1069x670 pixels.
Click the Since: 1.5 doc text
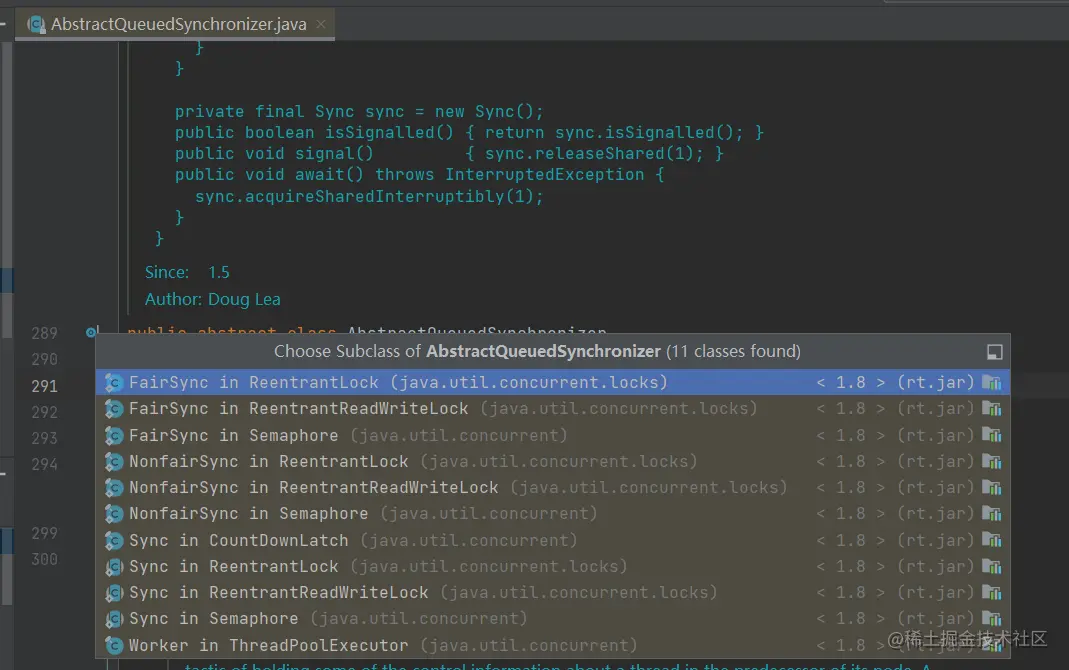[187, 272]
